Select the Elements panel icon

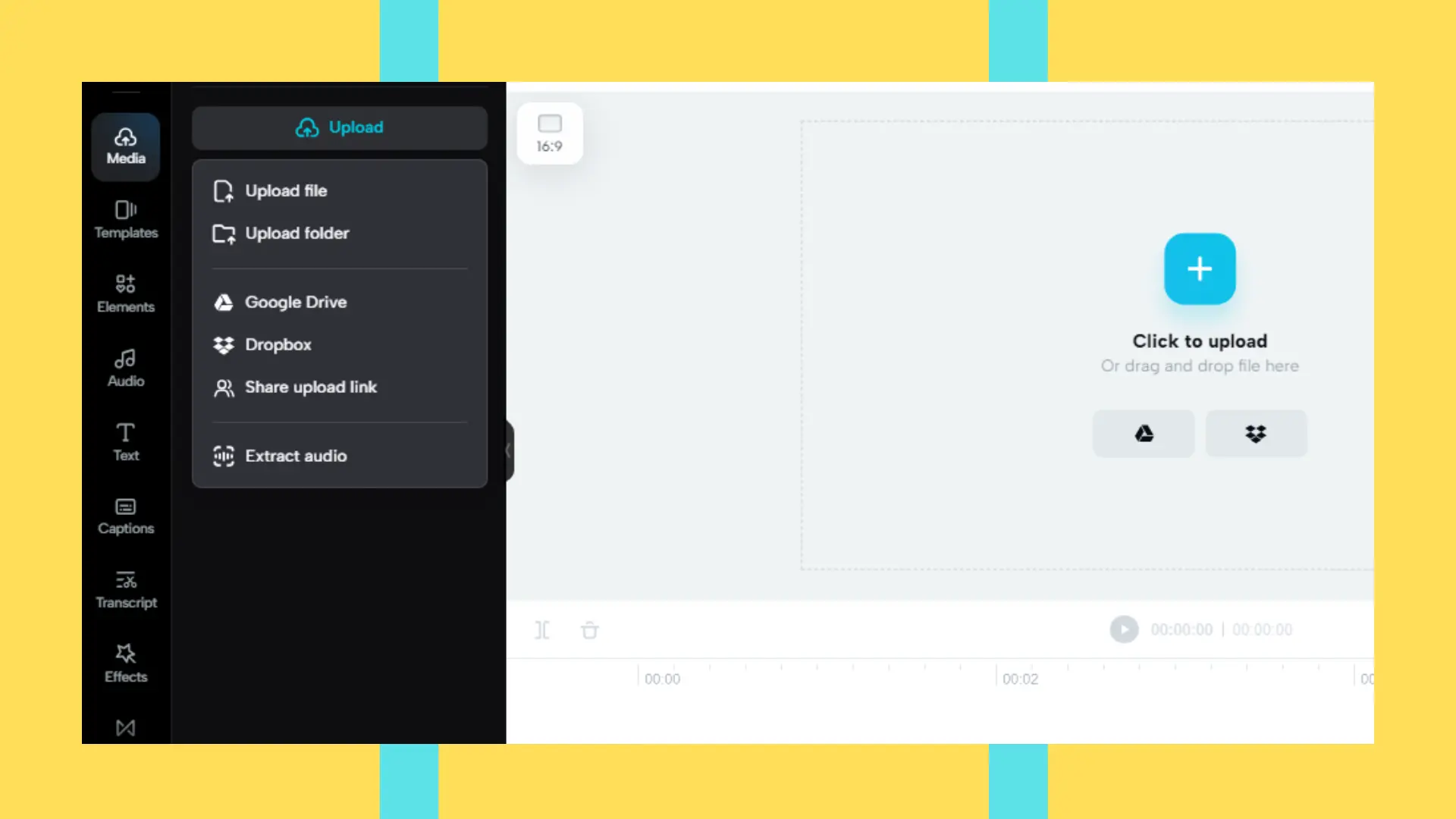click(124, 293)
